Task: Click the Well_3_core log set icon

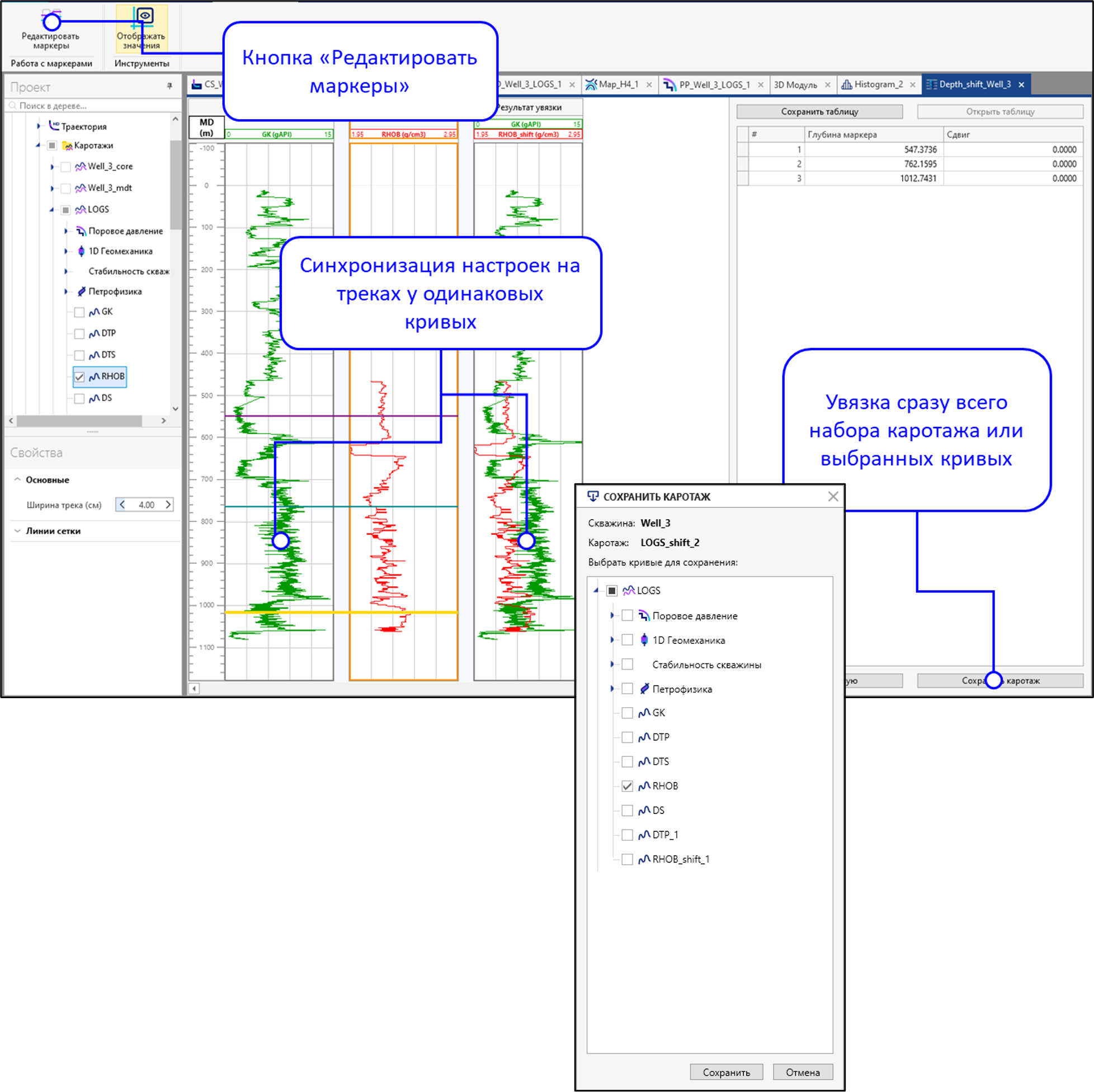Action: coord(81,167)
